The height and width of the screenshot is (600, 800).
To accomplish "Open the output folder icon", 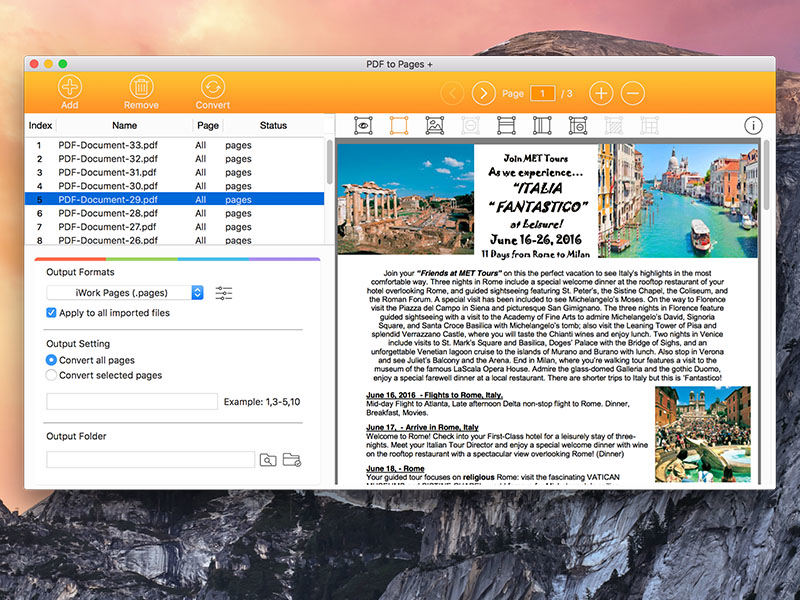I will pos(292,460).
